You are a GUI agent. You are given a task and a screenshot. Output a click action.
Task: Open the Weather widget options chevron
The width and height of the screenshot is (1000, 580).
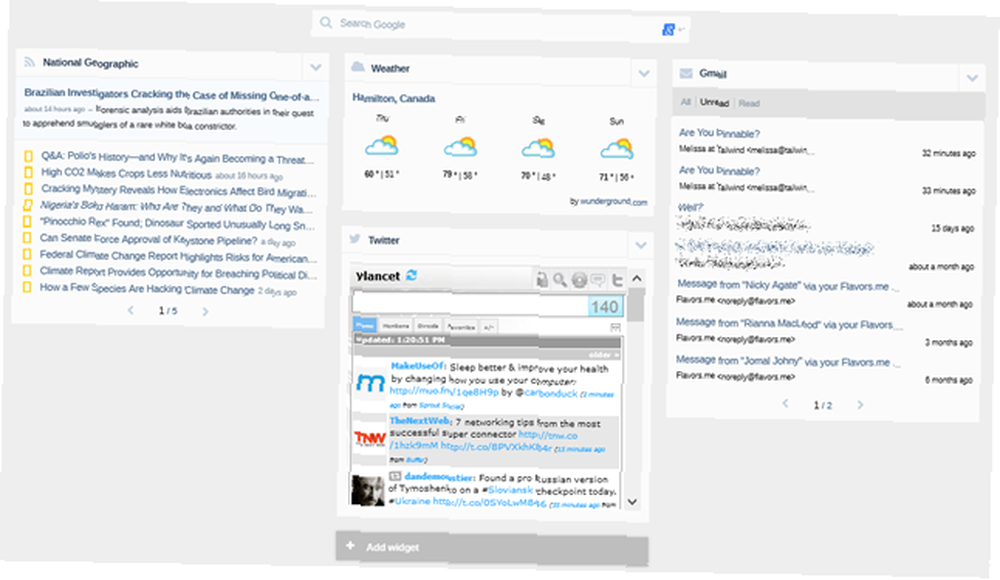click(643, 73)
